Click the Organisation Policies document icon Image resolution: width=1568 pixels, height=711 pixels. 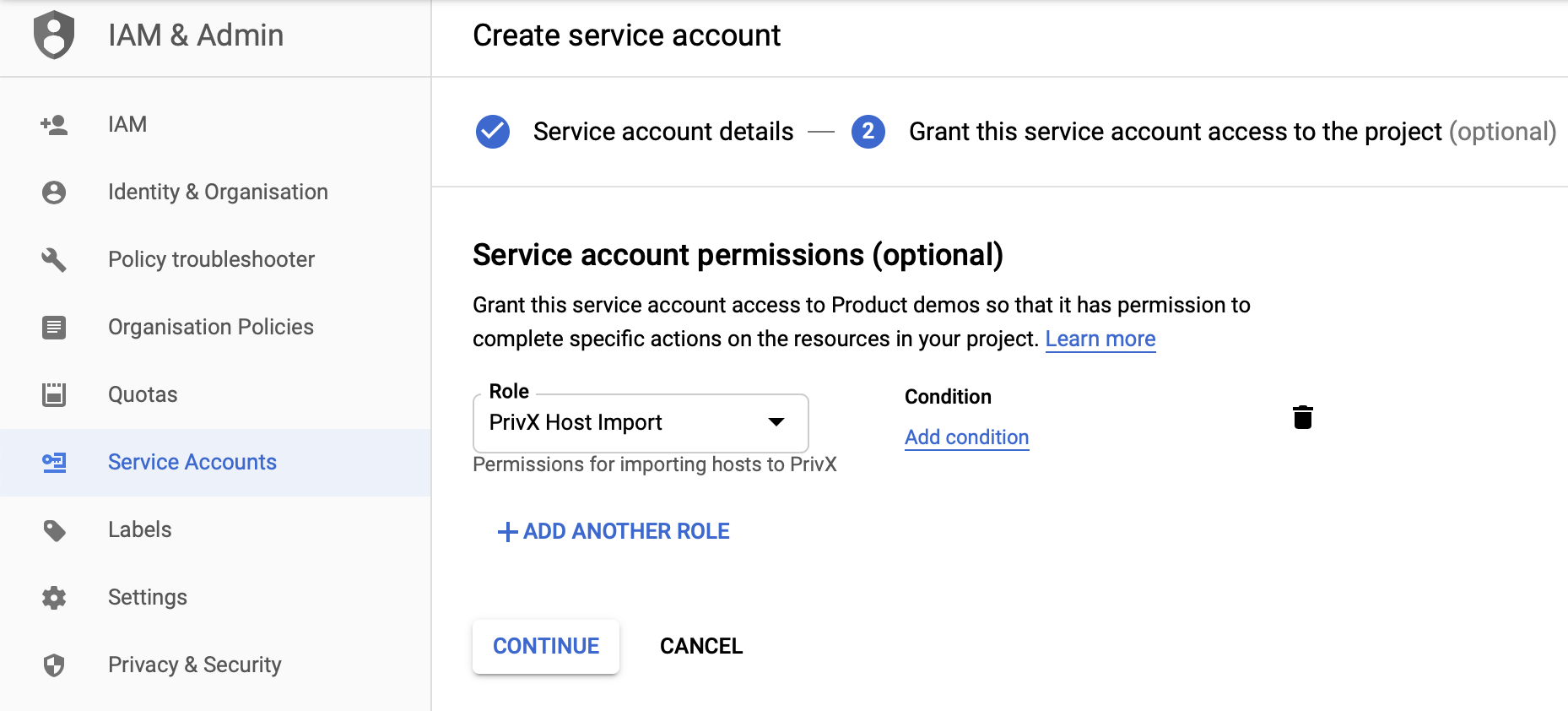pos(54,327)
